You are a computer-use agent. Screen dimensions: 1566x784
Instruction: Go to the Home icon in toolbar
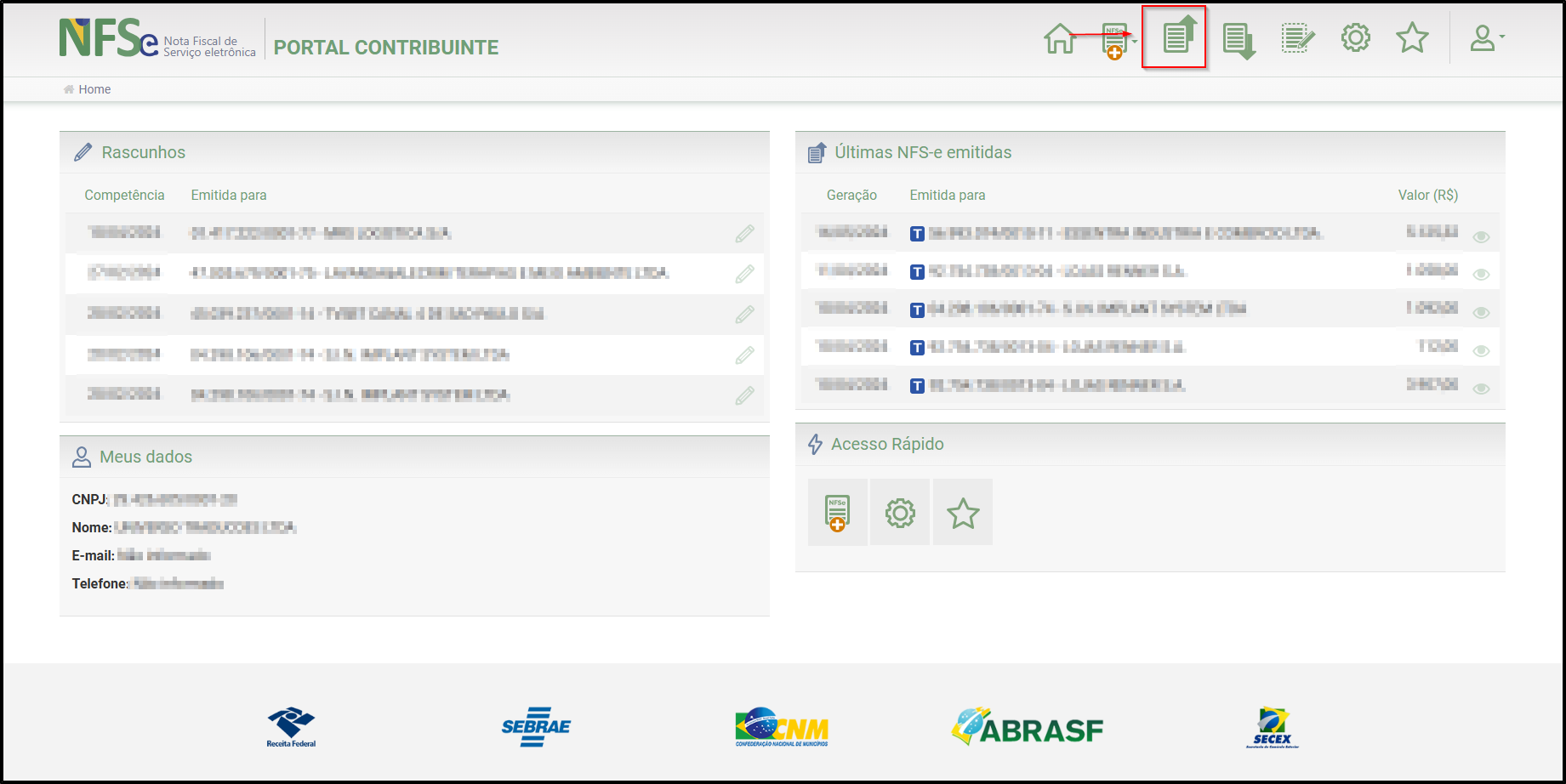1060,38
